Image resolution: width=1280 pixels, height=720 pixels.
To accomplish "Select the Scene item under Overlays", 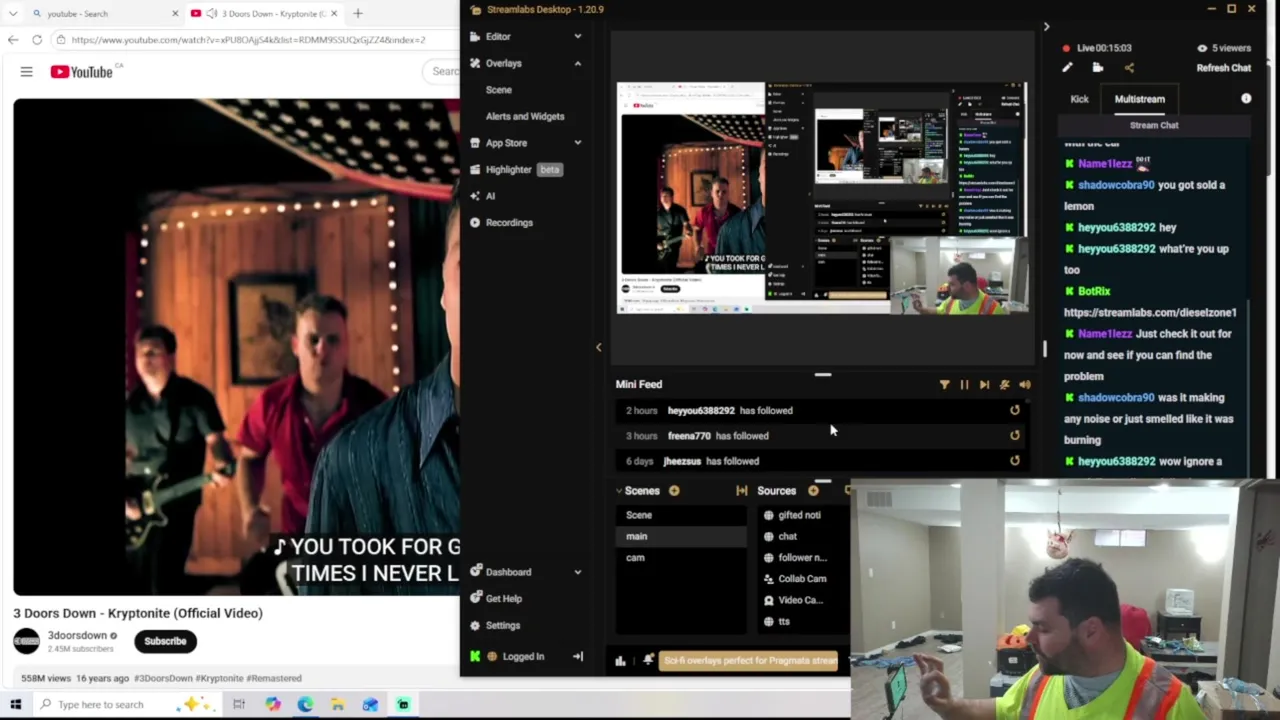I will click(x=498, y=90).
